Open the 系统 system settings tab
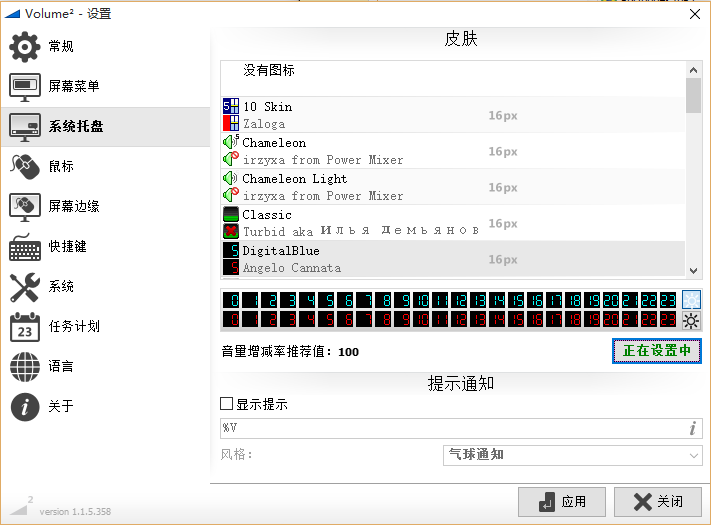This screenshot has width=711, height=525. (x=60, y=286)
